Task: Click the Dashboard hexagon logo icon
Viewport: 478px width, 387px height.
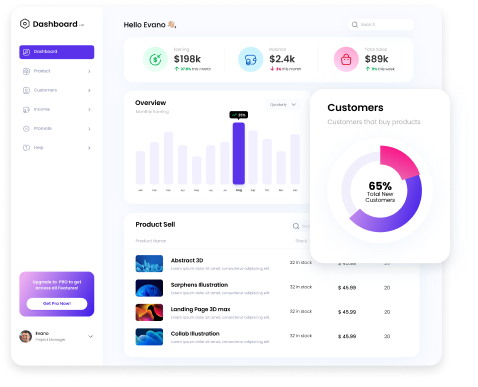Action: click(25, 24)
